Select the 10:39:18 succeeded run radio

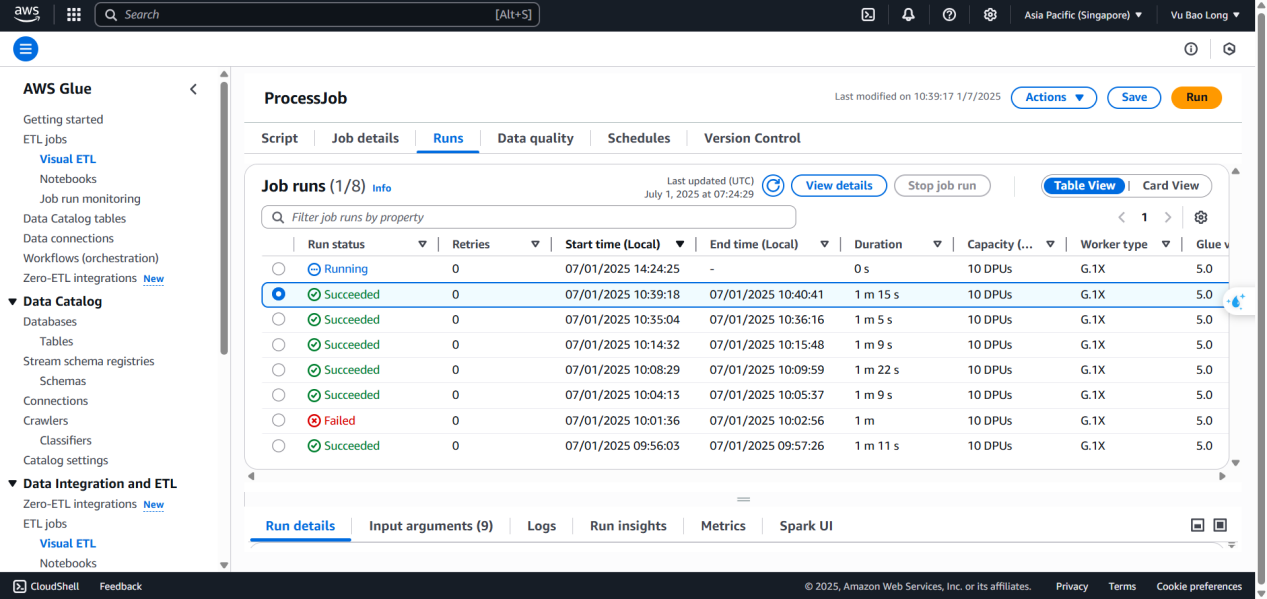point(278,294)
